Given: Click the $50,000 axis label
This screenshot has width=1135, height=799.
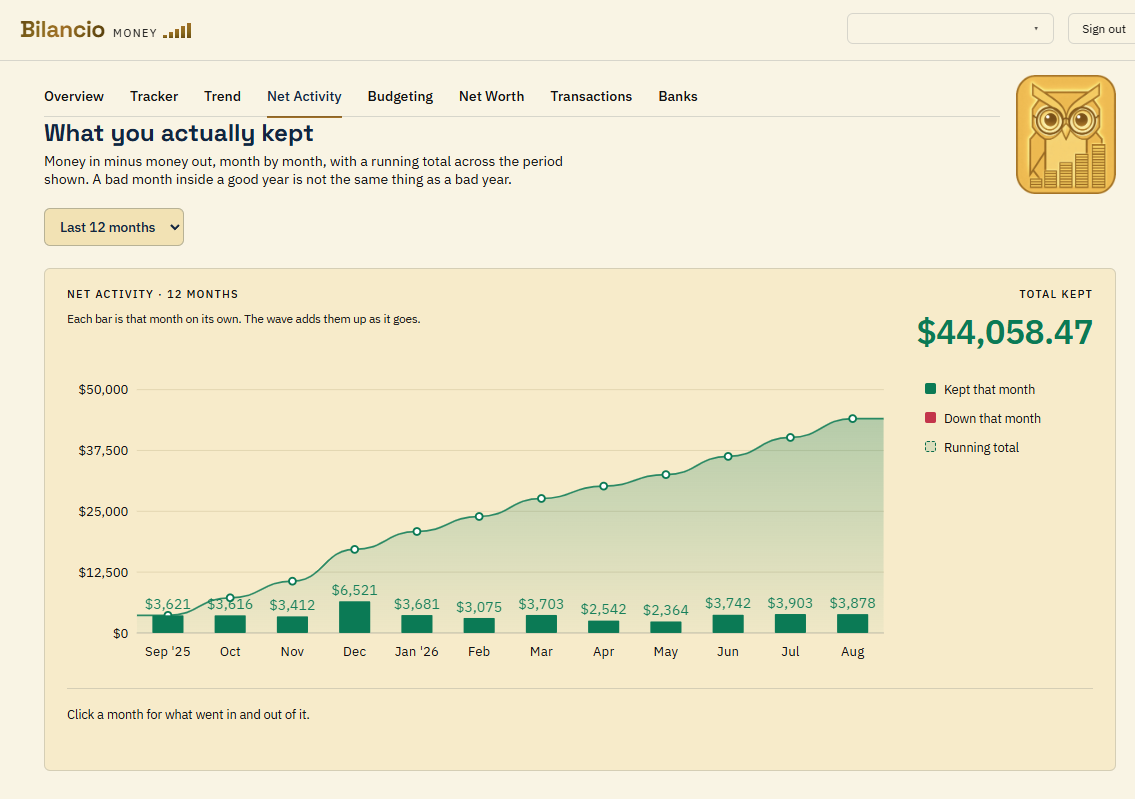Looking at the screenshot, I should (x=104, y=389).
